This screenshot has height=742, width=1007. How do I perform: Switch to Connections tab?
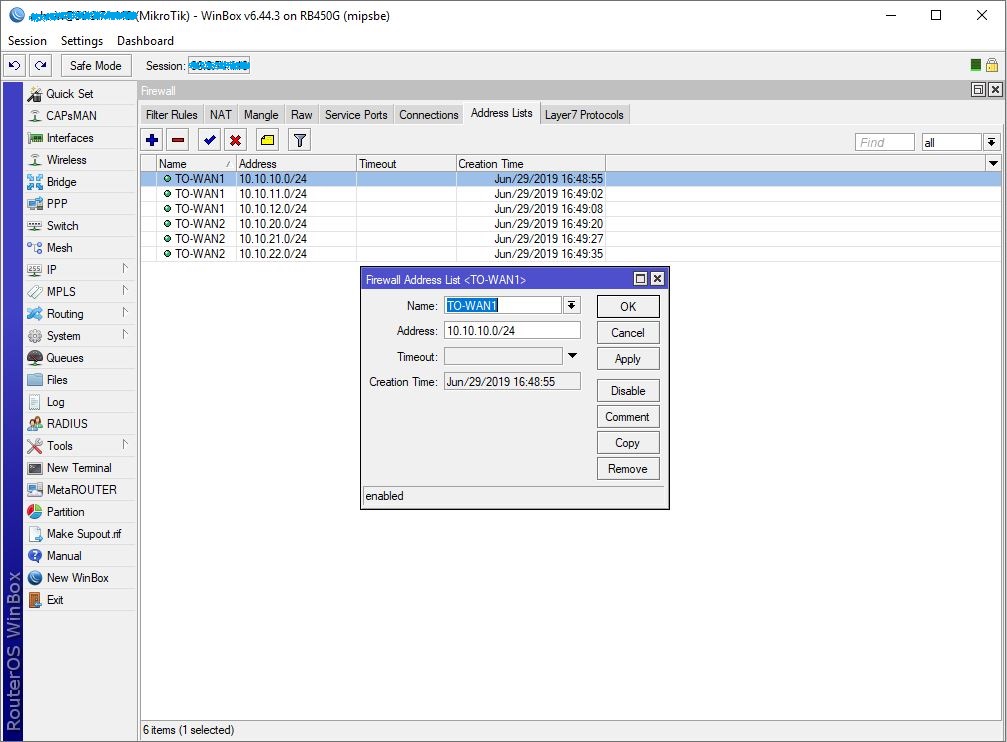coord(428,114)
